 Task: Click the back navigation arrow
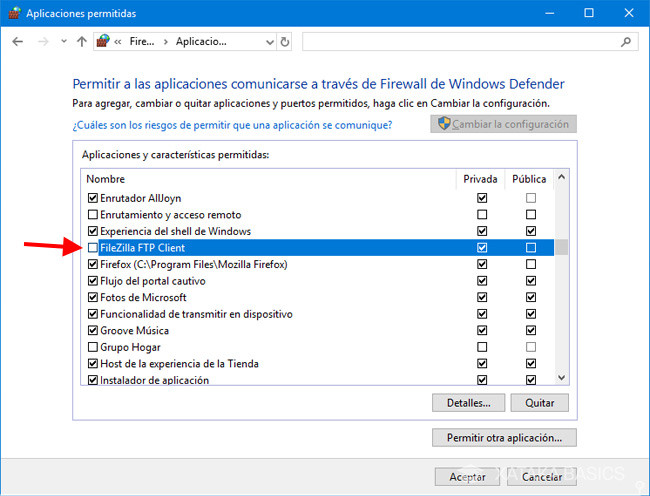pyautogui.click(x=19, y=42)
